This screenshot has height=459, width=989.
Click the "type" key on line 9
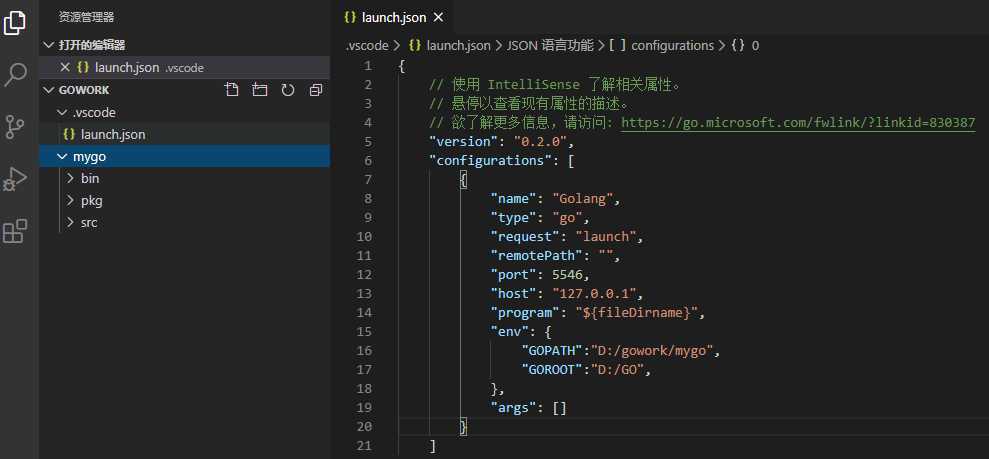click(514, 218)
